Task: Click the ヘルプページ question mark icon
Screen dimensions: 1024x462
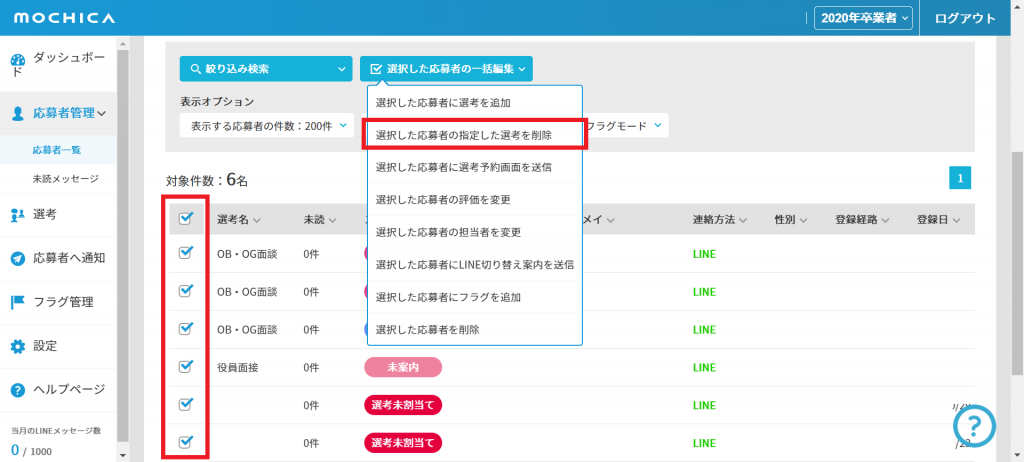Action: (18, 390)
